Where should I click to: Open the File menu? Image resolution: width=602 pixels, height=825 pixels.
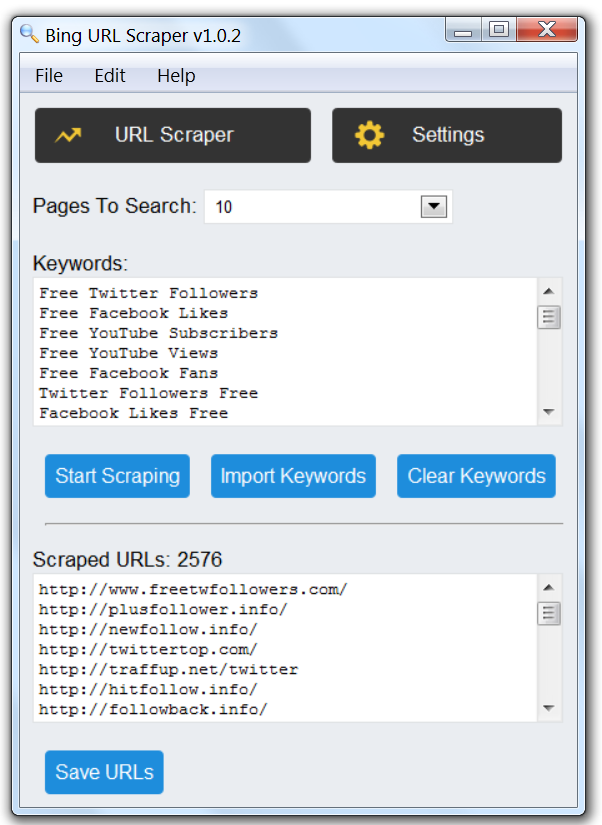(48, 76)
